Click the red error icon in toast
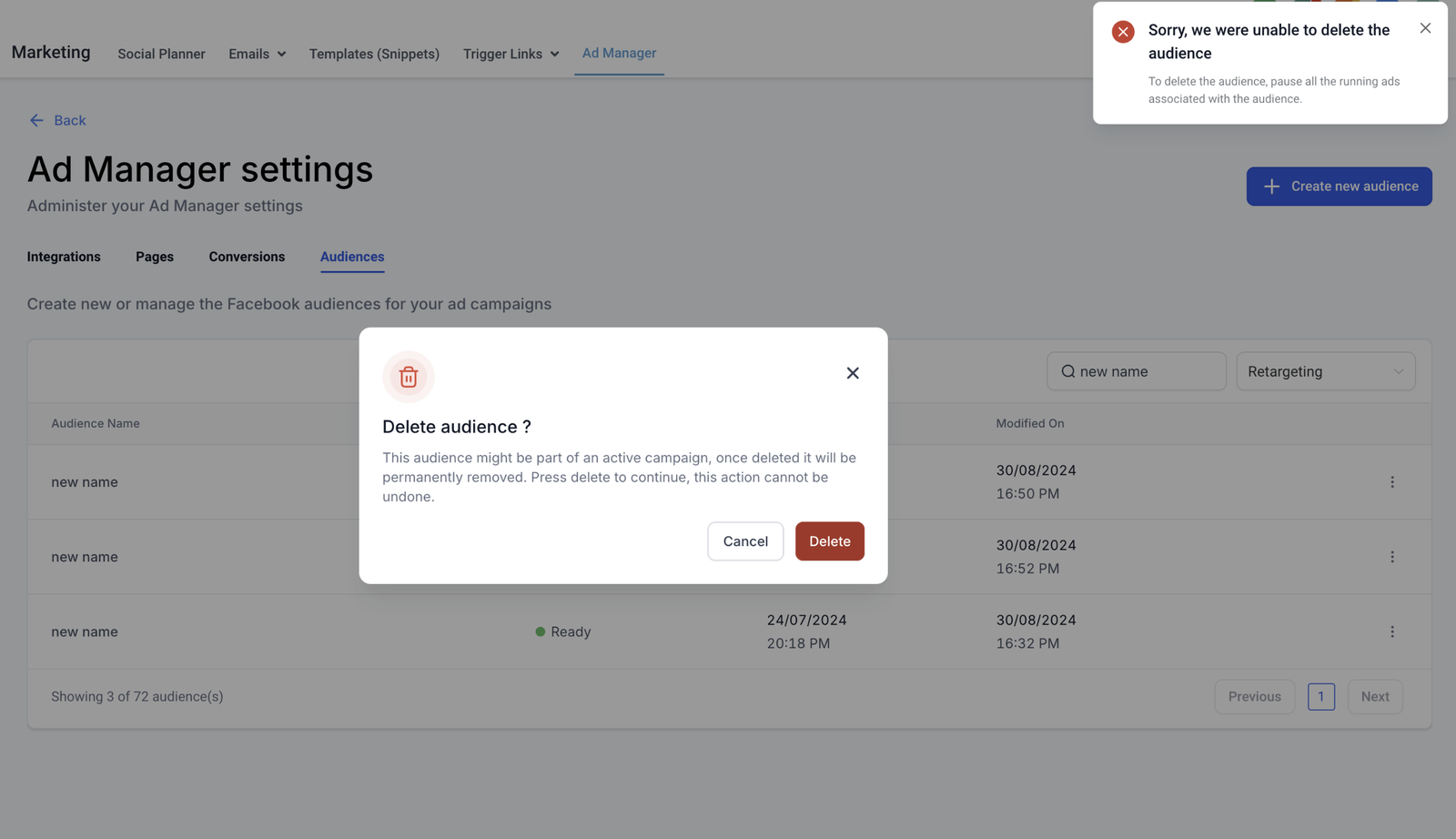The width and height of the screenshot is (1456, 839). (x=1123, y=32)
